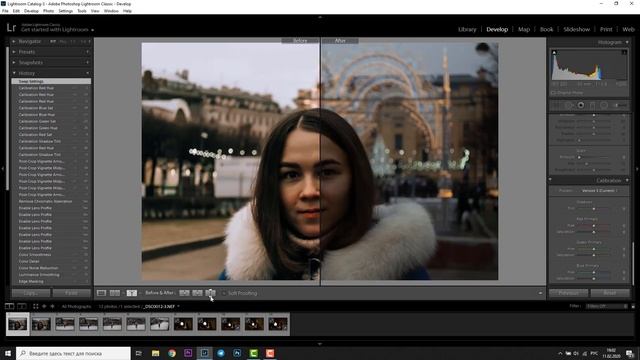Open the toolbar content dropdown at right end

pyautogui.click(x=540, y=293)
